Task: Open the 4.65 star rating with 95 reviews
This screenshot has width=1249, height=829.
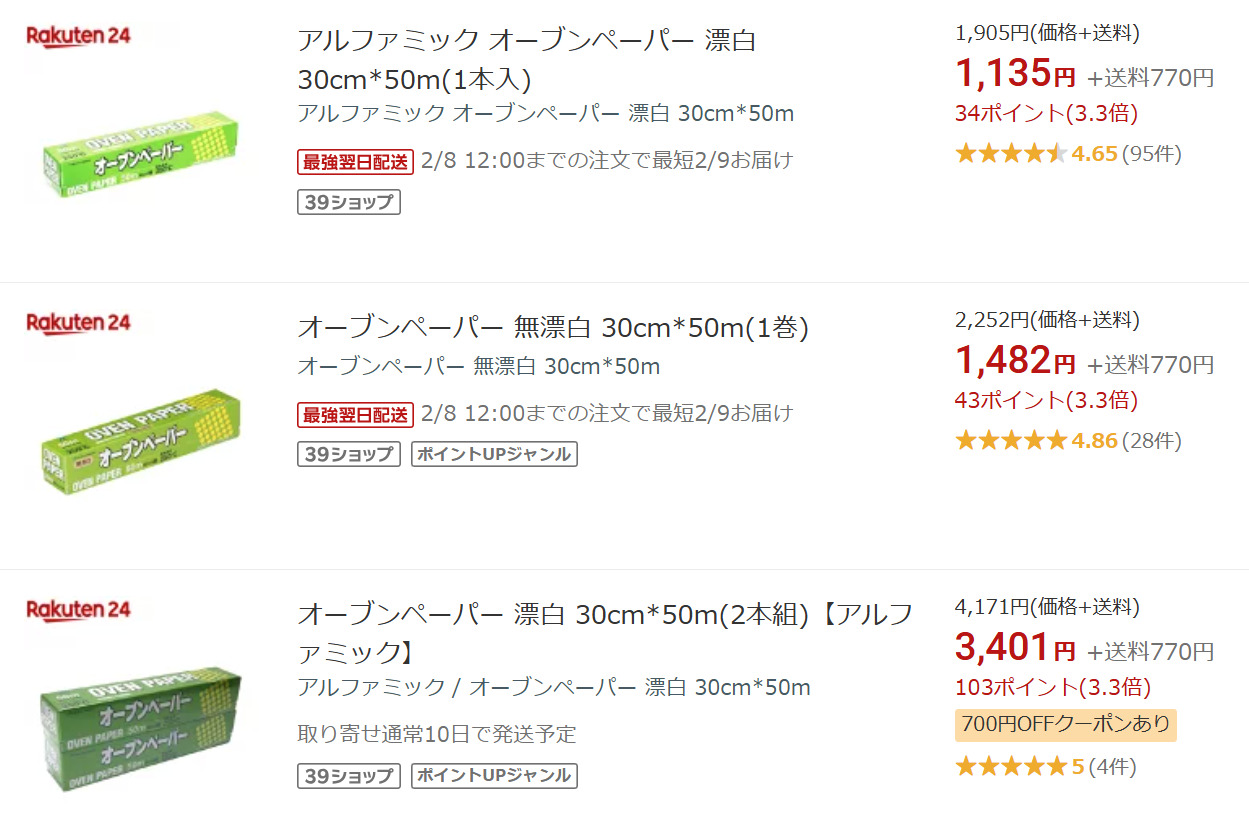Action: coord(1067,154)
